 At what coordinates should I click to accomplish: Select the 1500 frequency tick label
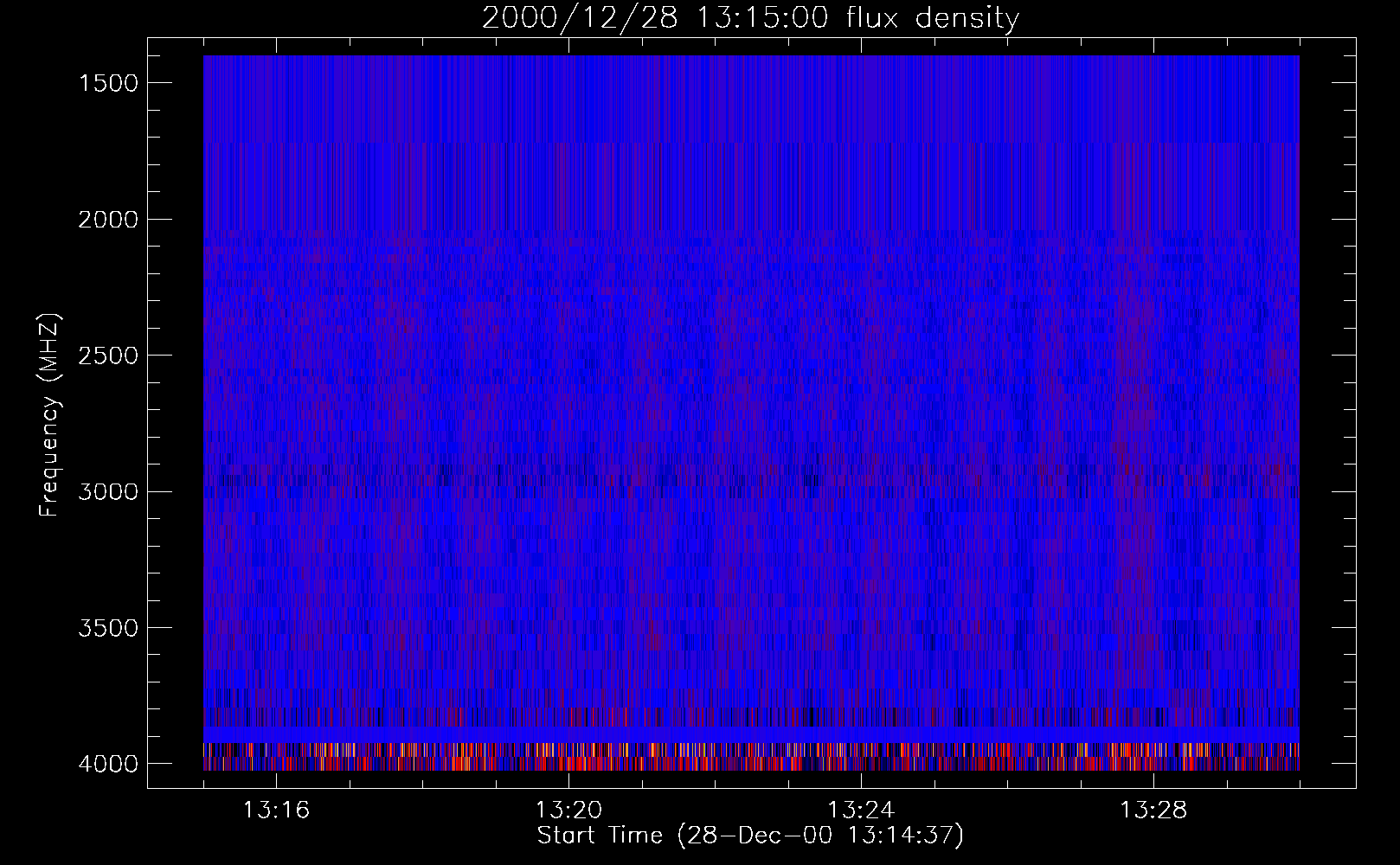(x=108, y=83)
